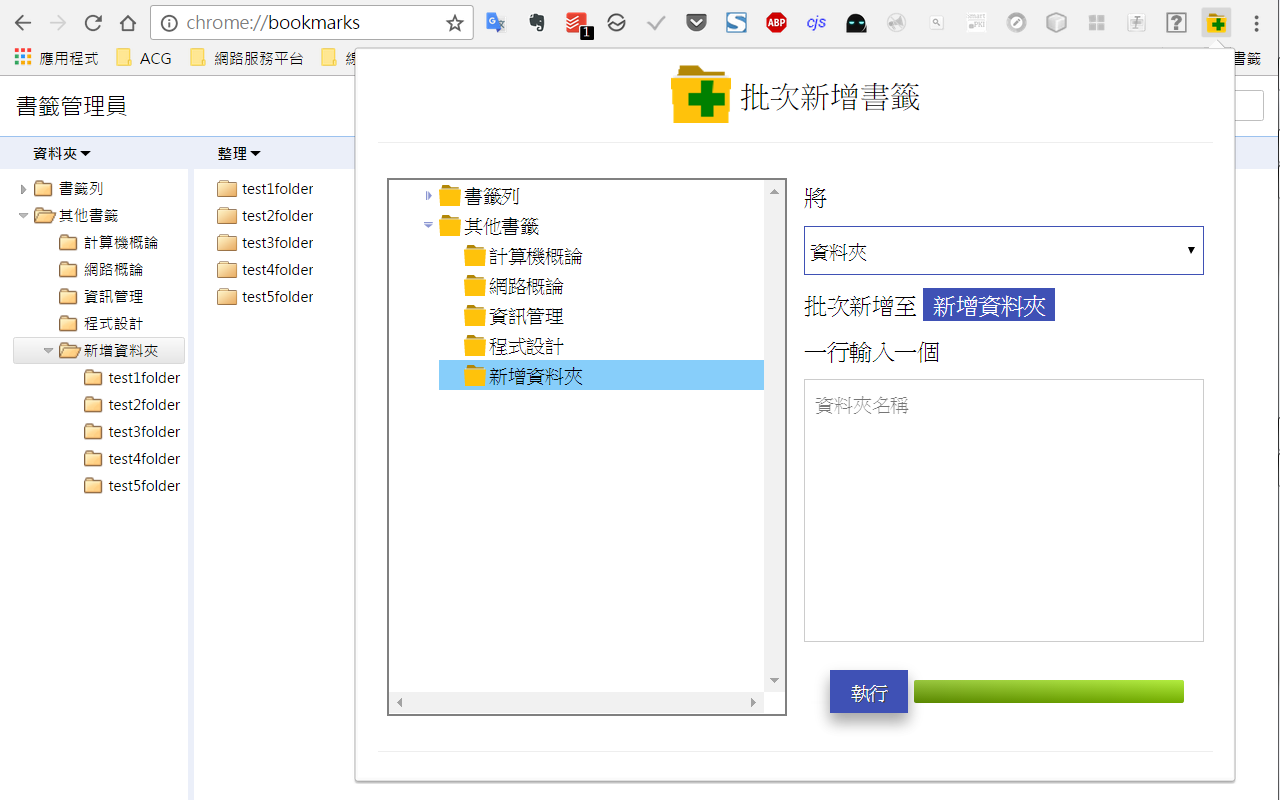Choose 程式設計 folder in popup tree
Viewport: 1280px width, 800px height.
(x=514, y=346)
